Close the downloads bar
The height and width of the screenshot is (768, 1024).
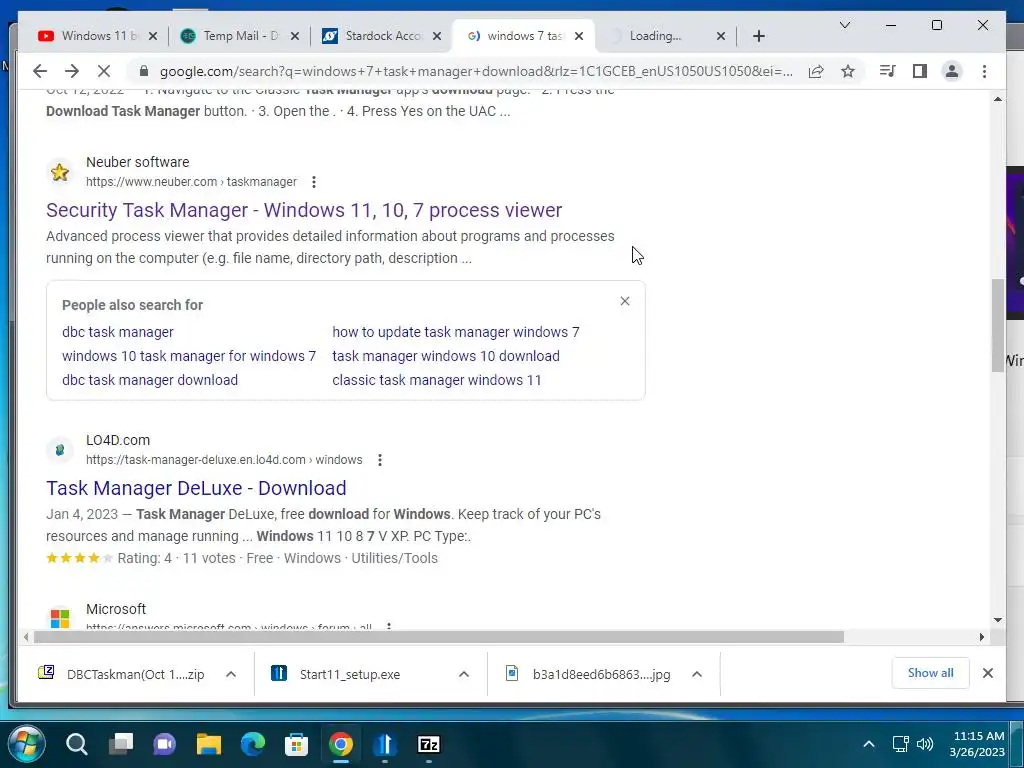point(987,673)
